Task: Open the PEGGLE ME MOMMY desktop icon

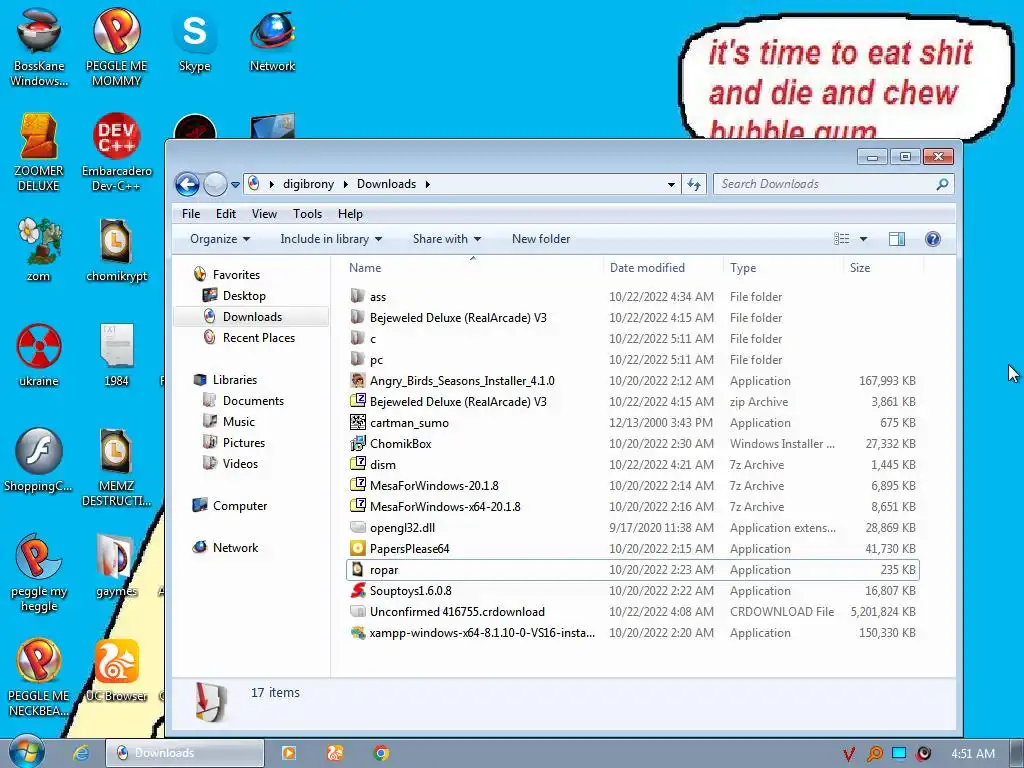Action: pos(116,47)
